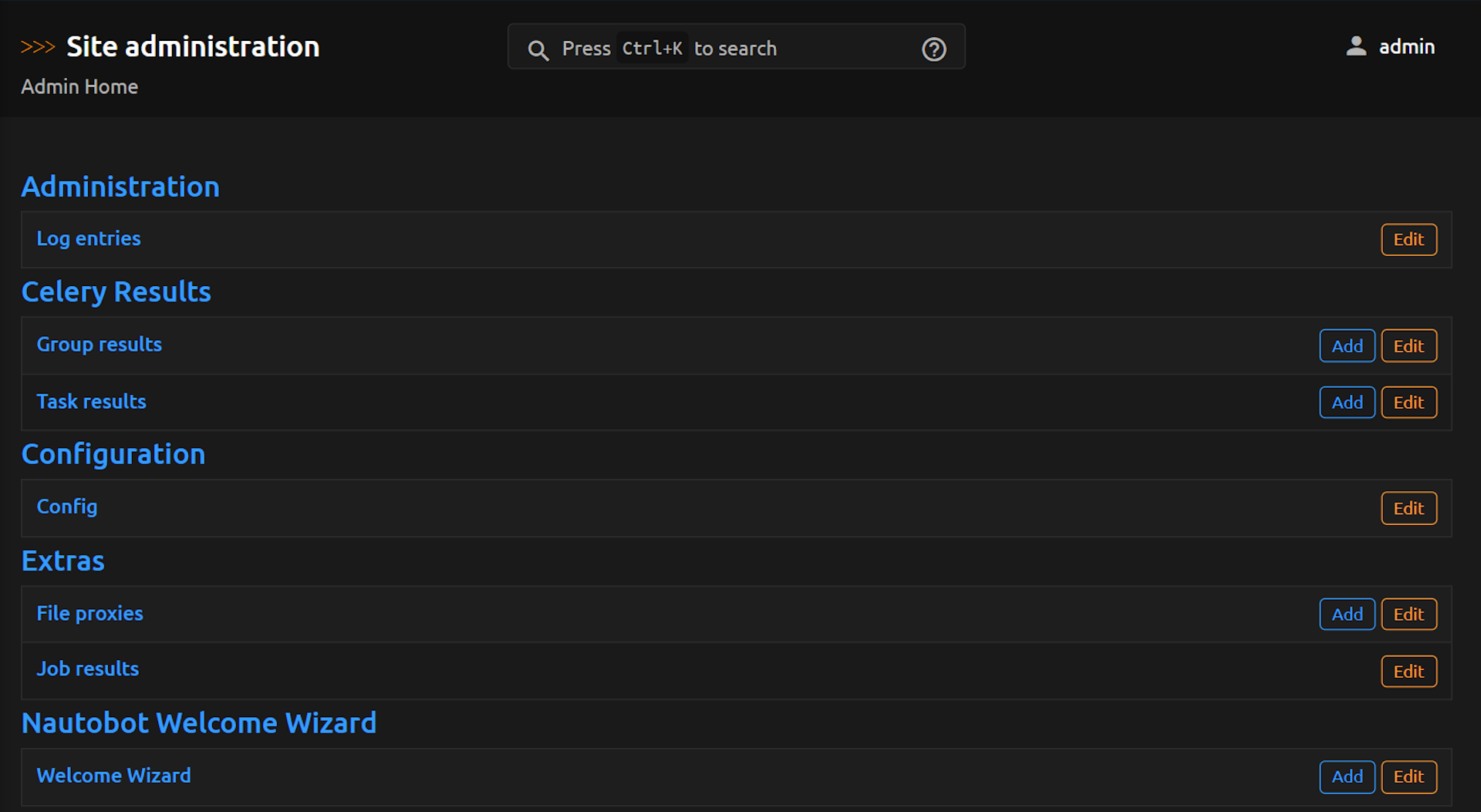Viewport: 1481px width, 812px height.
Task: Open the Administration section heading
Action: pos(120,187)
